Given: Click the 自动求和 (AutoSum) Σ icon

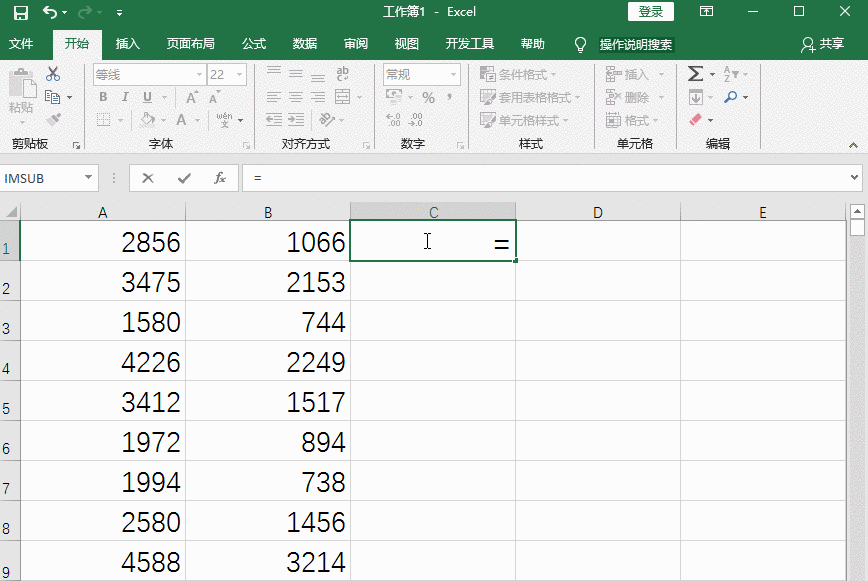Looking at the screenshot, I should (696, 73).
